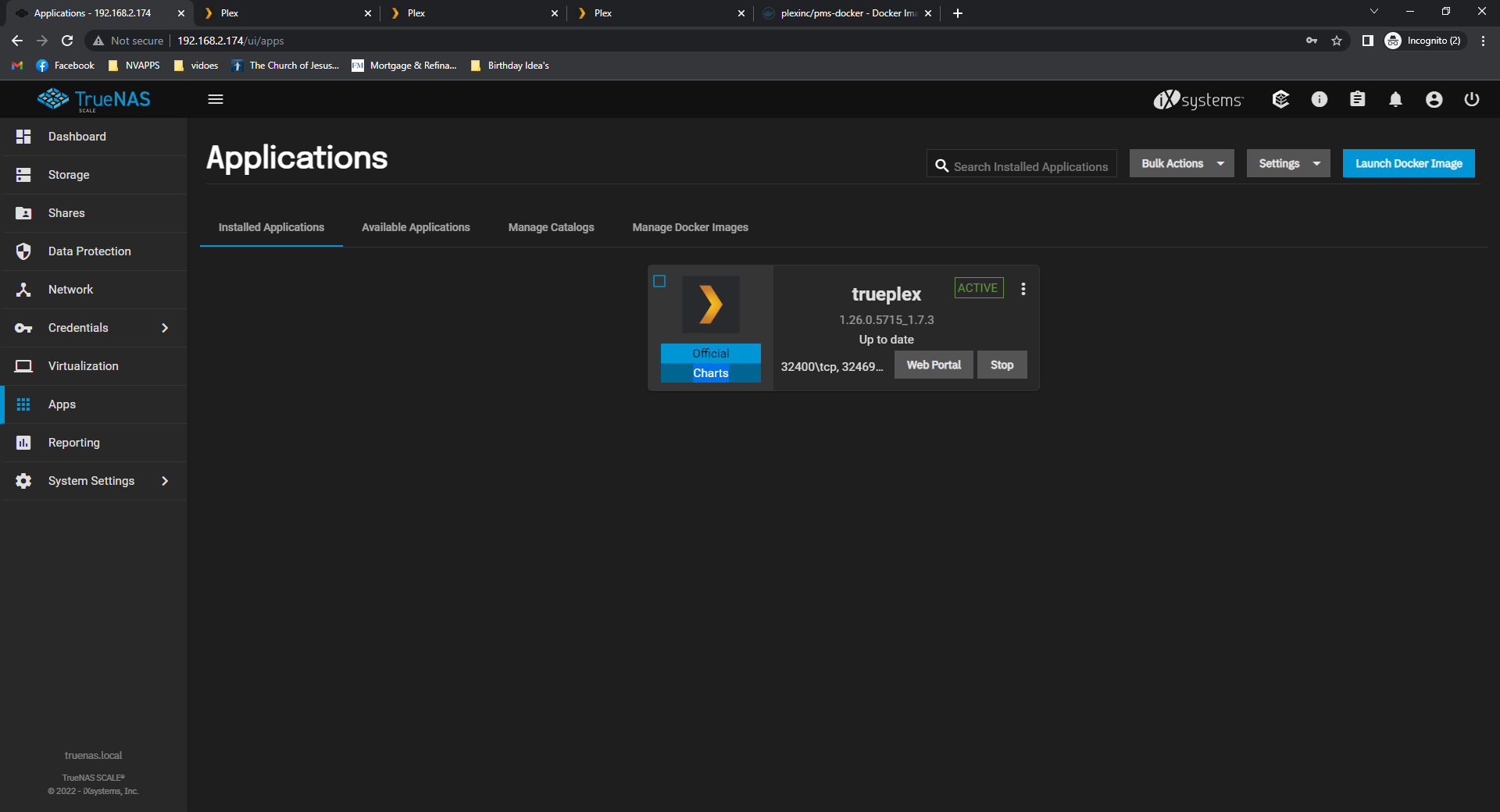1500x812 pixels.
Task: Switch to Installed Applications tab
Action: pyautogui.click(x=271, y=227)
